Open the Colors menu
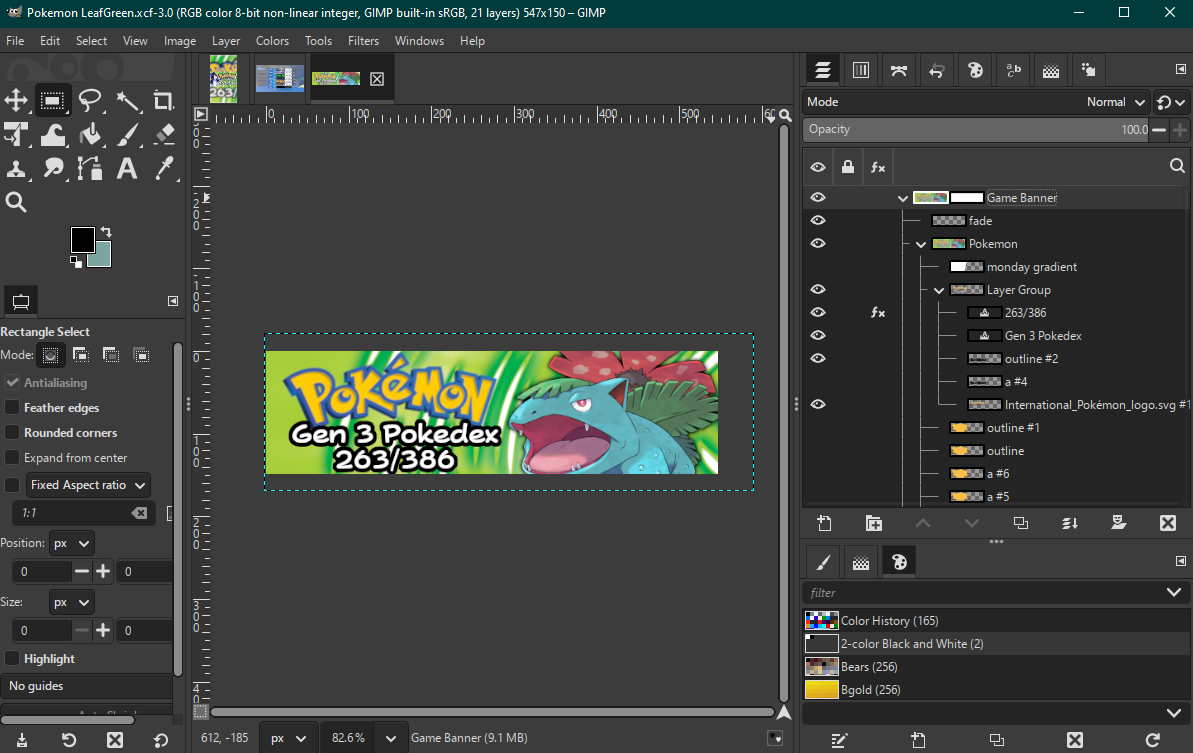 (272, 41)
